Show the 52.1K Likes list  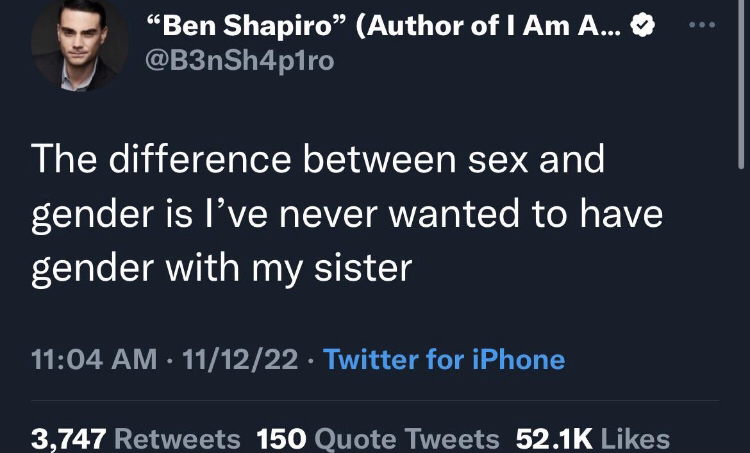tap(592, 438)
